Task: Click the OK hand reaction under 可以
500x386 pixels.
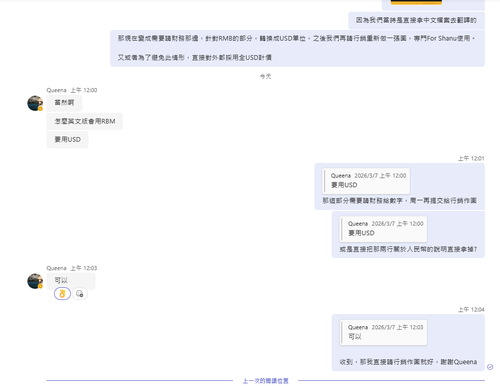Action: coord(62,294)
